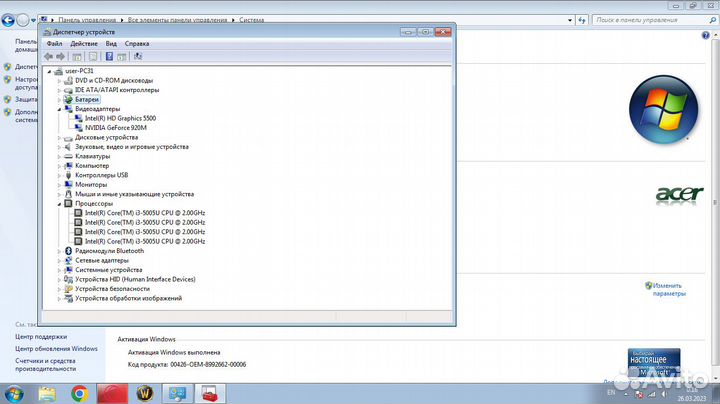
Task: Click the DVD drive category icon
Action: tap(68, 80)
